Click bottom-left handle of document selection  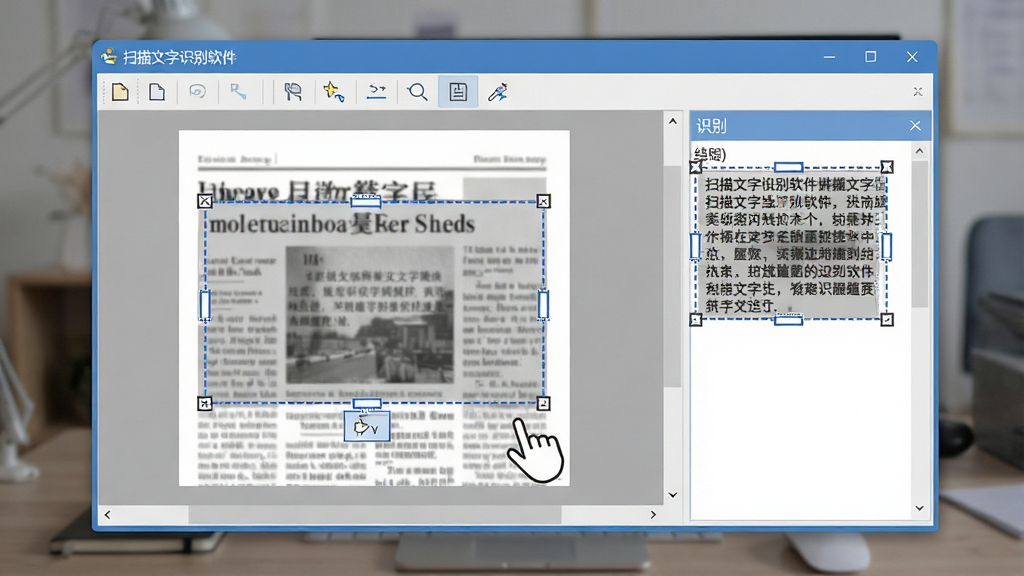pyautogui.click(x=204, y=404)
